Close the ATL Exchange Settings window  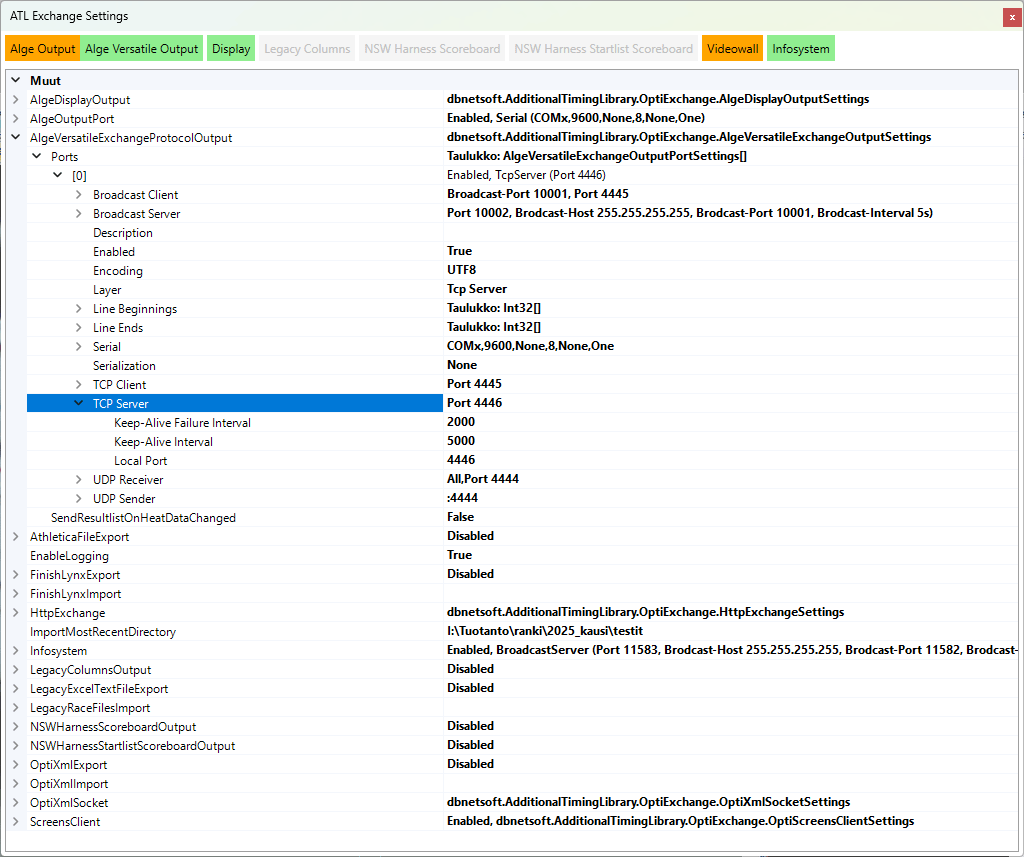[x=1012, y=17]
